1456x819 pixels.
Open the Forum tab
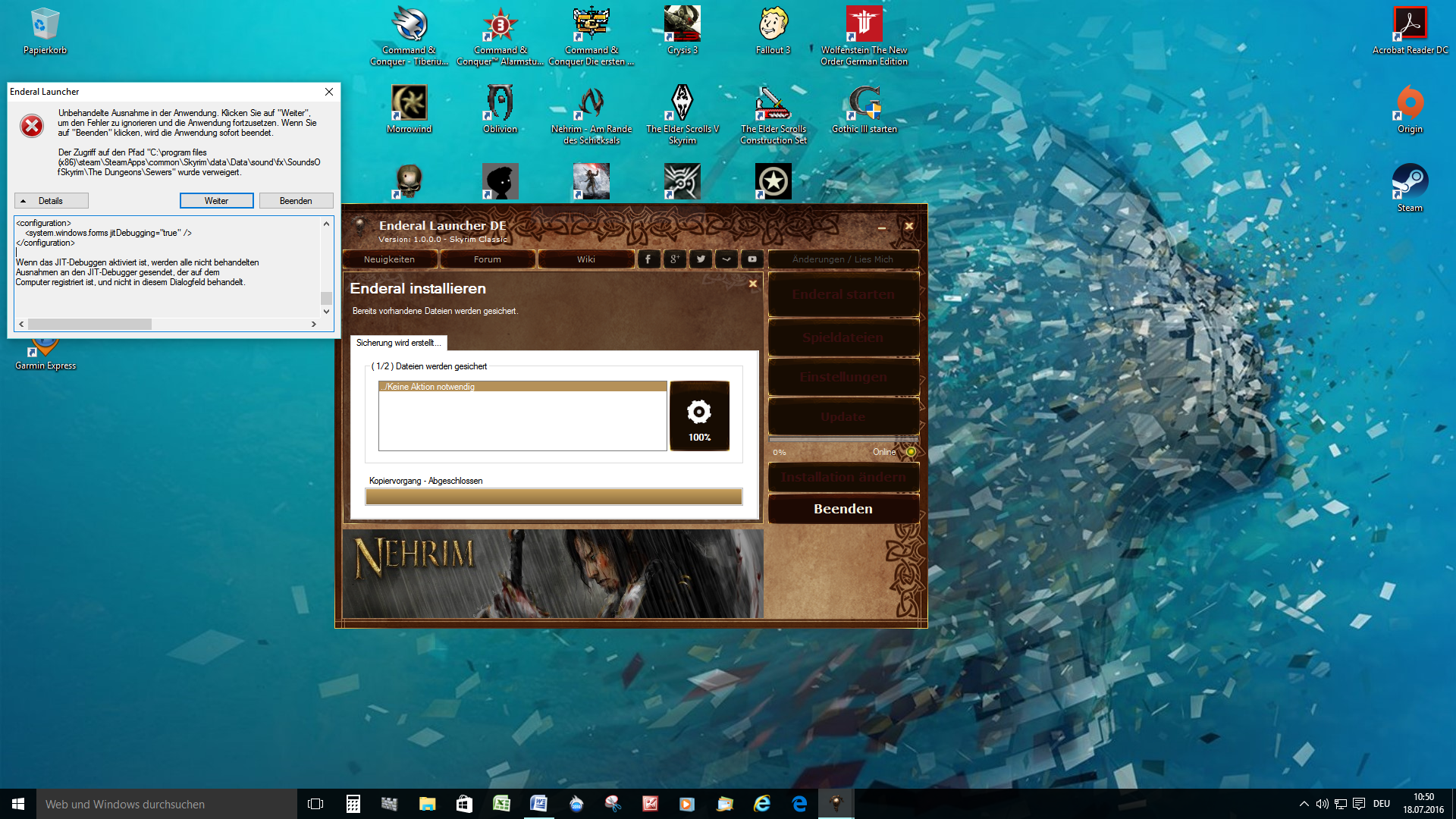pyautogui.click(x=487, y=259)
